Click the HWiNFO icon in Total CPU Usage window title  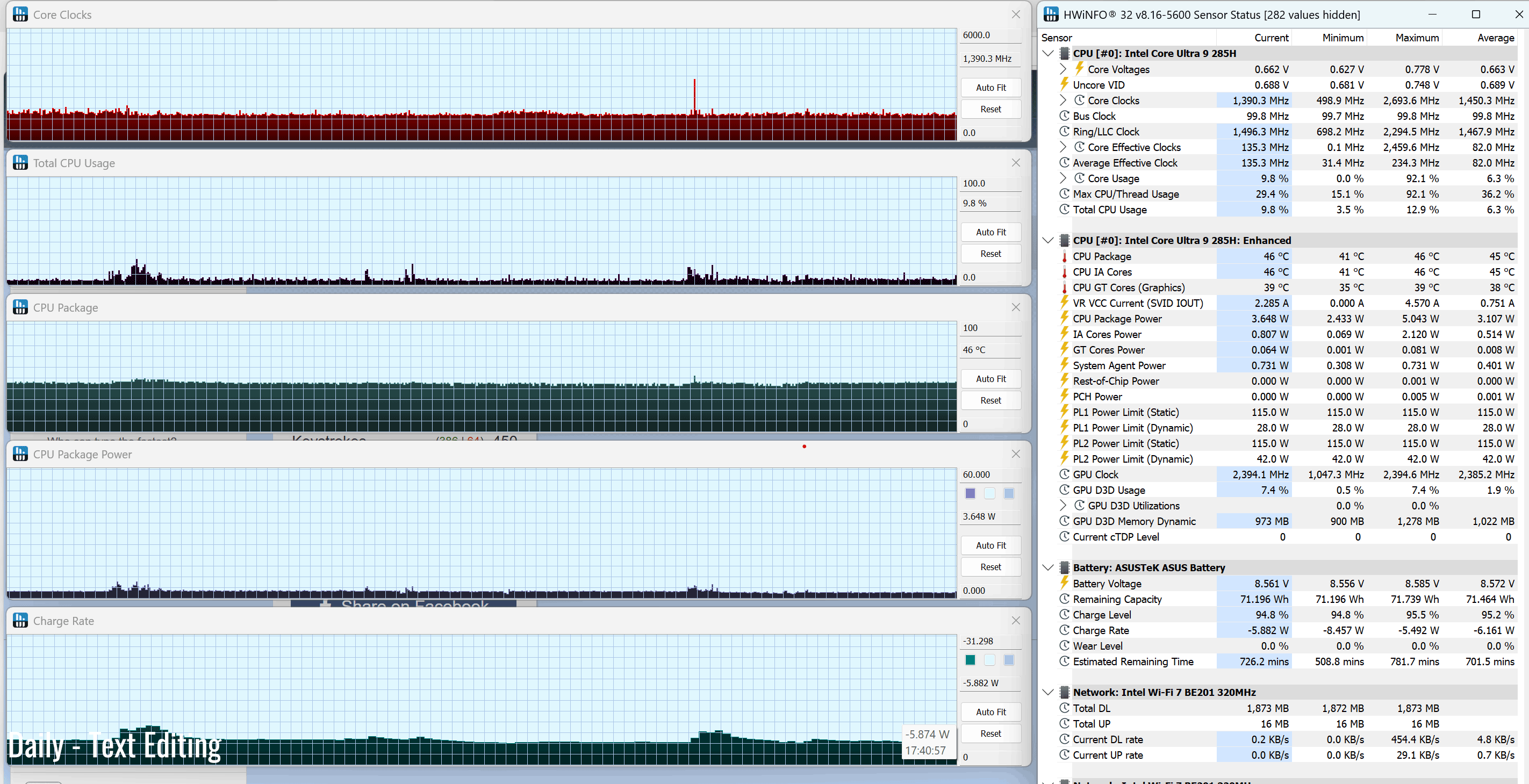coord(20,163)
